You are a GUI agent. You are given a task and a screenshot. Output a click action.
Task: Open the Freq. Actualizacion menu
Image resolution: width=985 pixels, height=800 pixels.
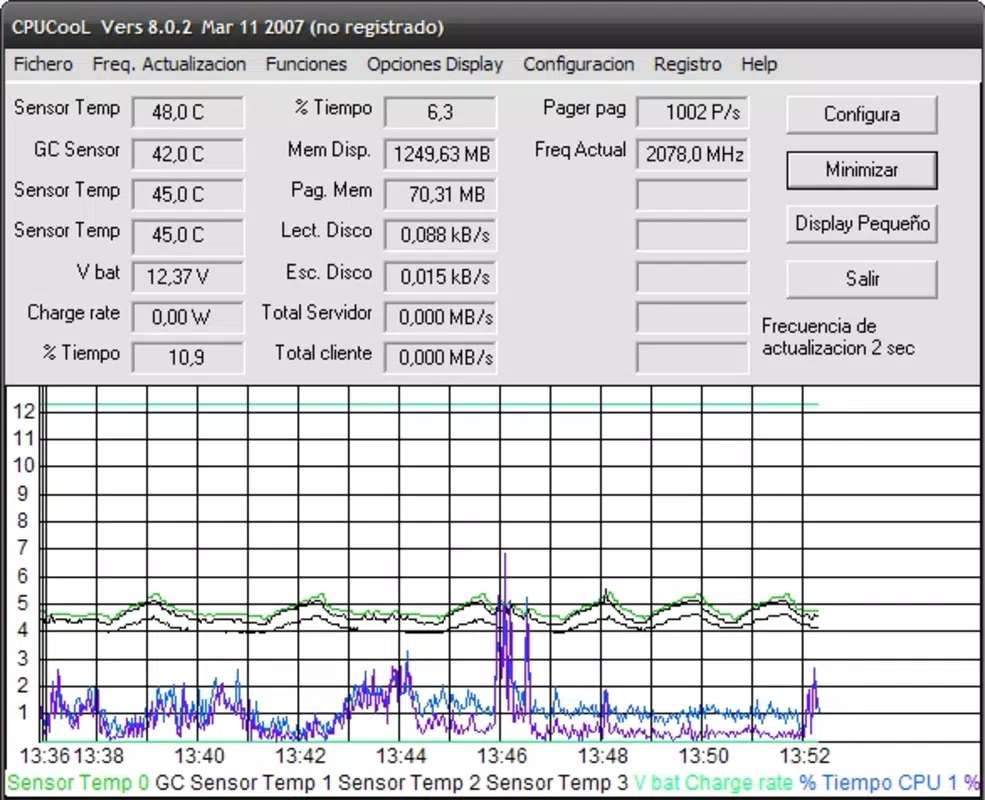(169, 64)
